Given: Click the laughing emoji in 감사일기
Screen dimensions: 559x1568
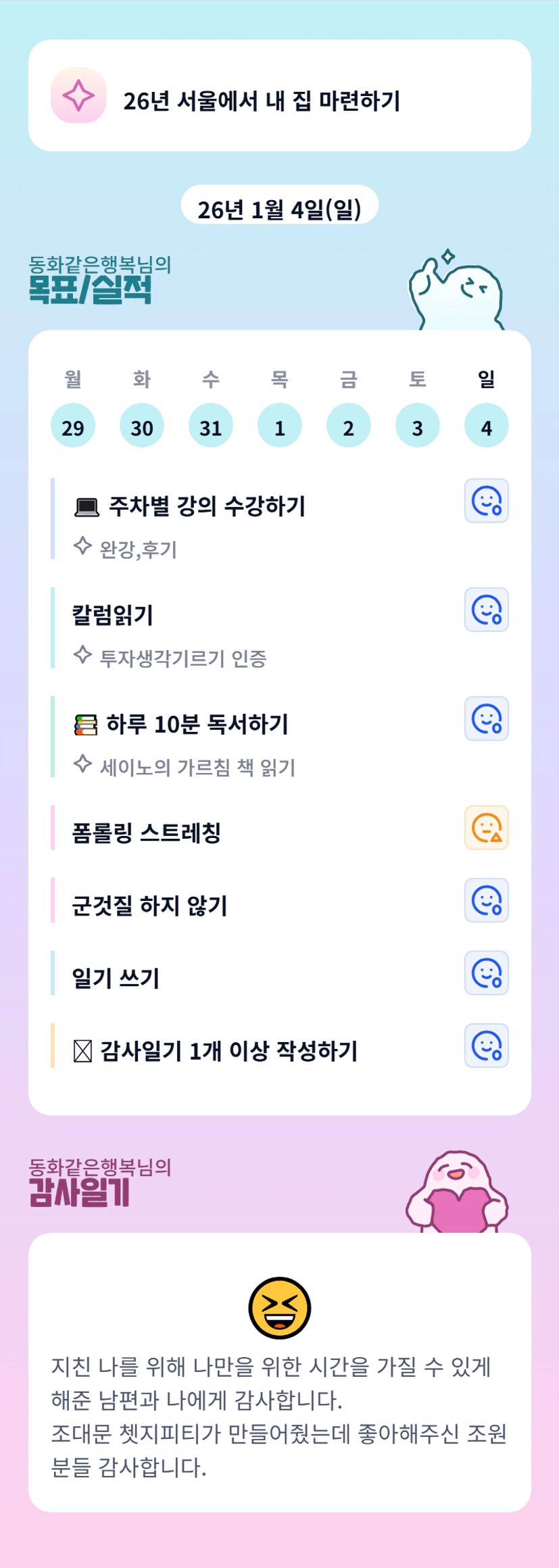Looking at the screenshot, I should (279, 1307).
